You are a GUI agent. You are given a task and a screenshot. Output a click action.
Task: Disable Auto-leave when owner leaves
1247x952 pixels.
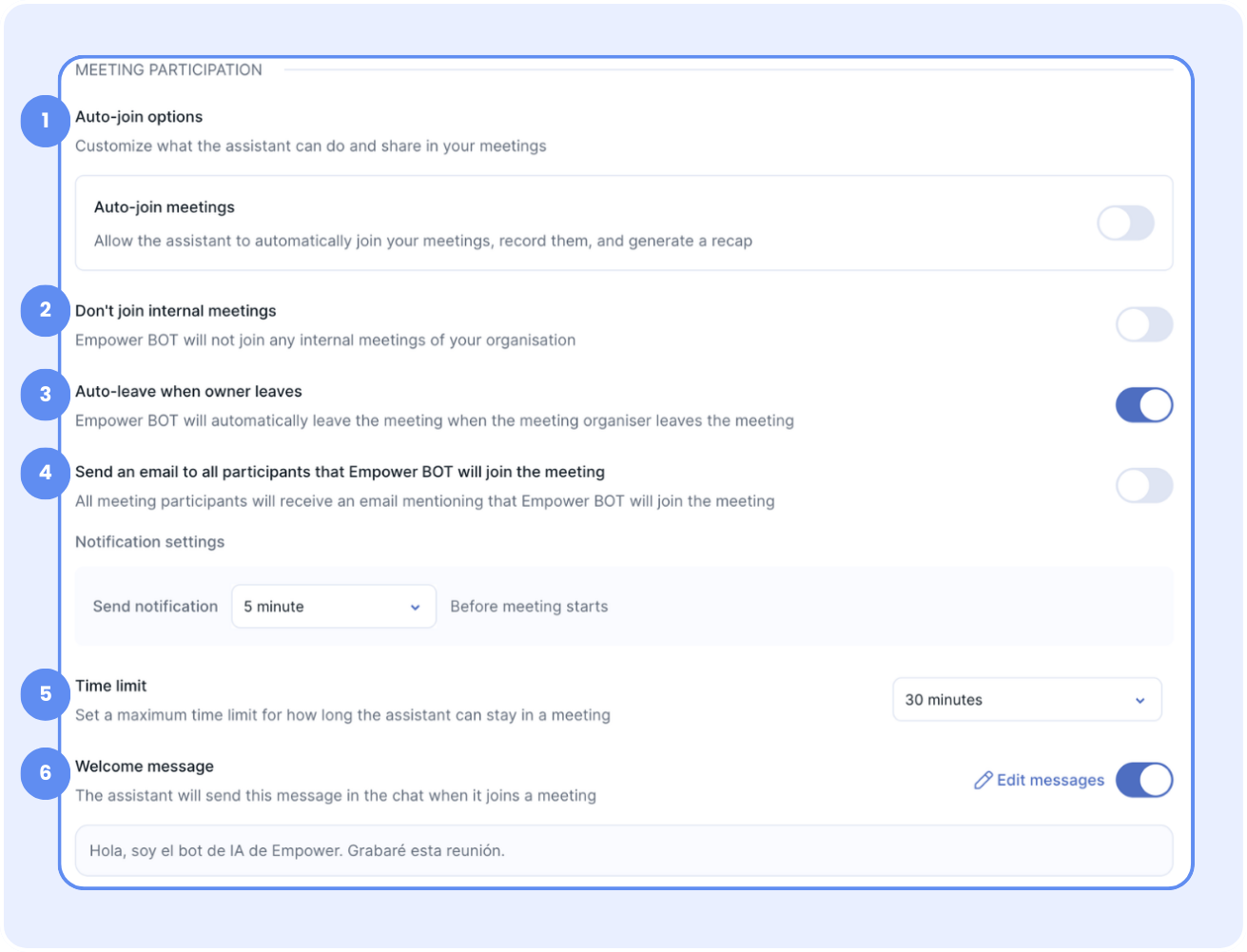(1143, 405)
